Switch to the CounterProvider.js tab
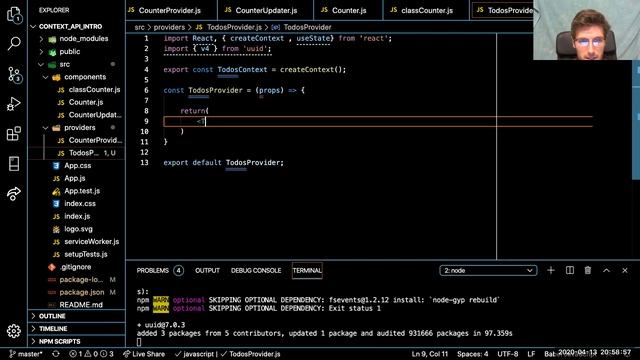The height and width of the screenshot is (360, 640). (171, 10)
